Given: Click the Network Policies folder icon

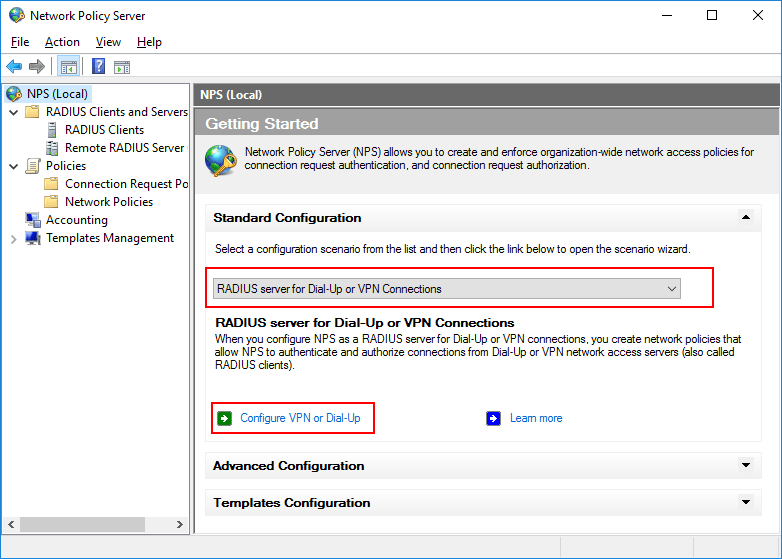Looking at the screenshot, I should [51, 202].
